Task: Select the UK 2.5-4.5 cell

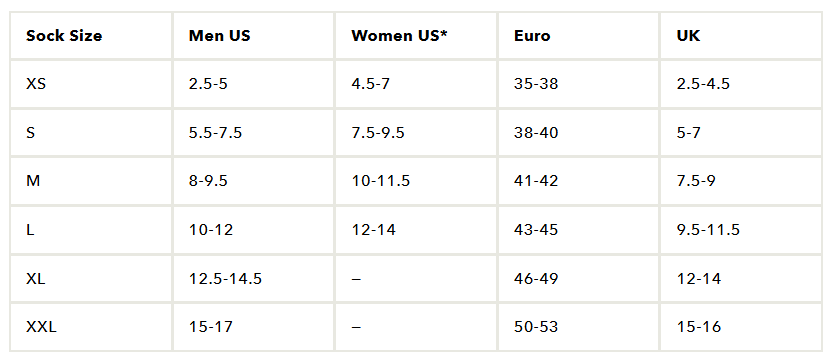Action: pyautogui.click(x=741, y=84)
